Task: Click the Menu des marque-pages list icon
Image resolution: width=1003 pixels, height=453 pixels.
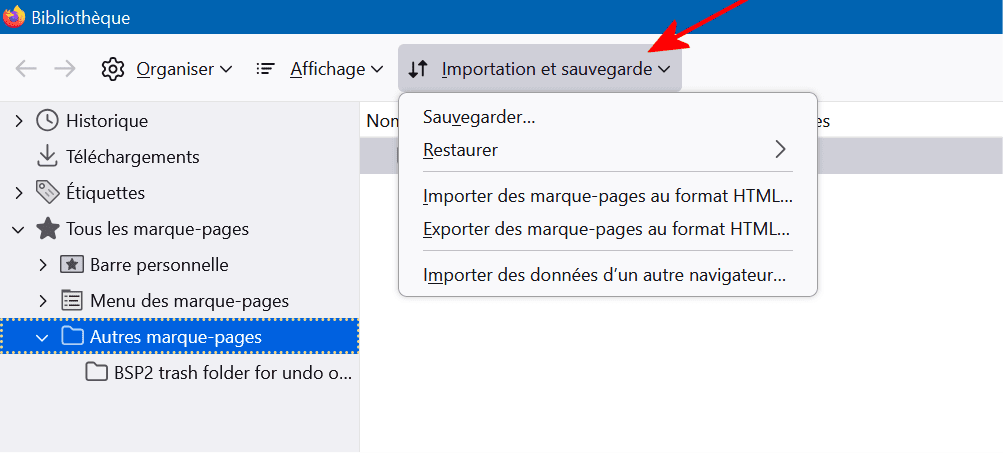Action: point(72,301)
